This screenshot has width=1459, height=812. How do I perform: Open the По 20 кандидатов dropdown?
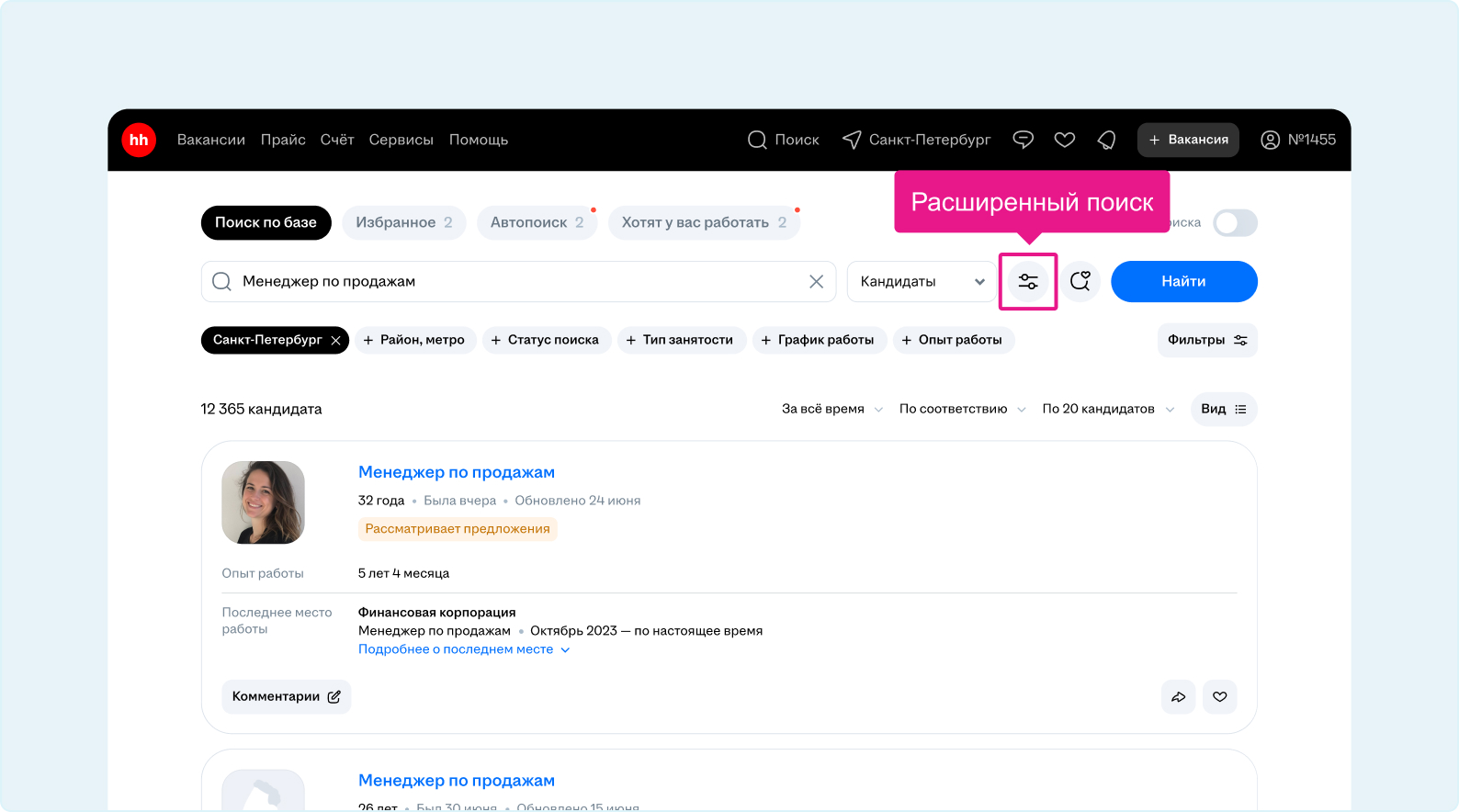[1108, 409]
